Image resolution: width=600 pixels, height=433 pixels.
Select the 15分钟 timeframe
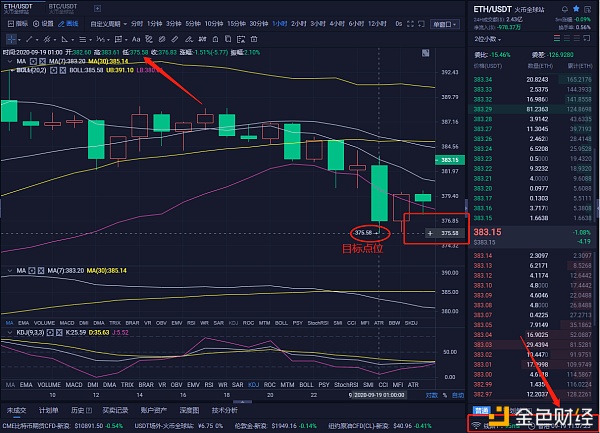pos(236,24)
